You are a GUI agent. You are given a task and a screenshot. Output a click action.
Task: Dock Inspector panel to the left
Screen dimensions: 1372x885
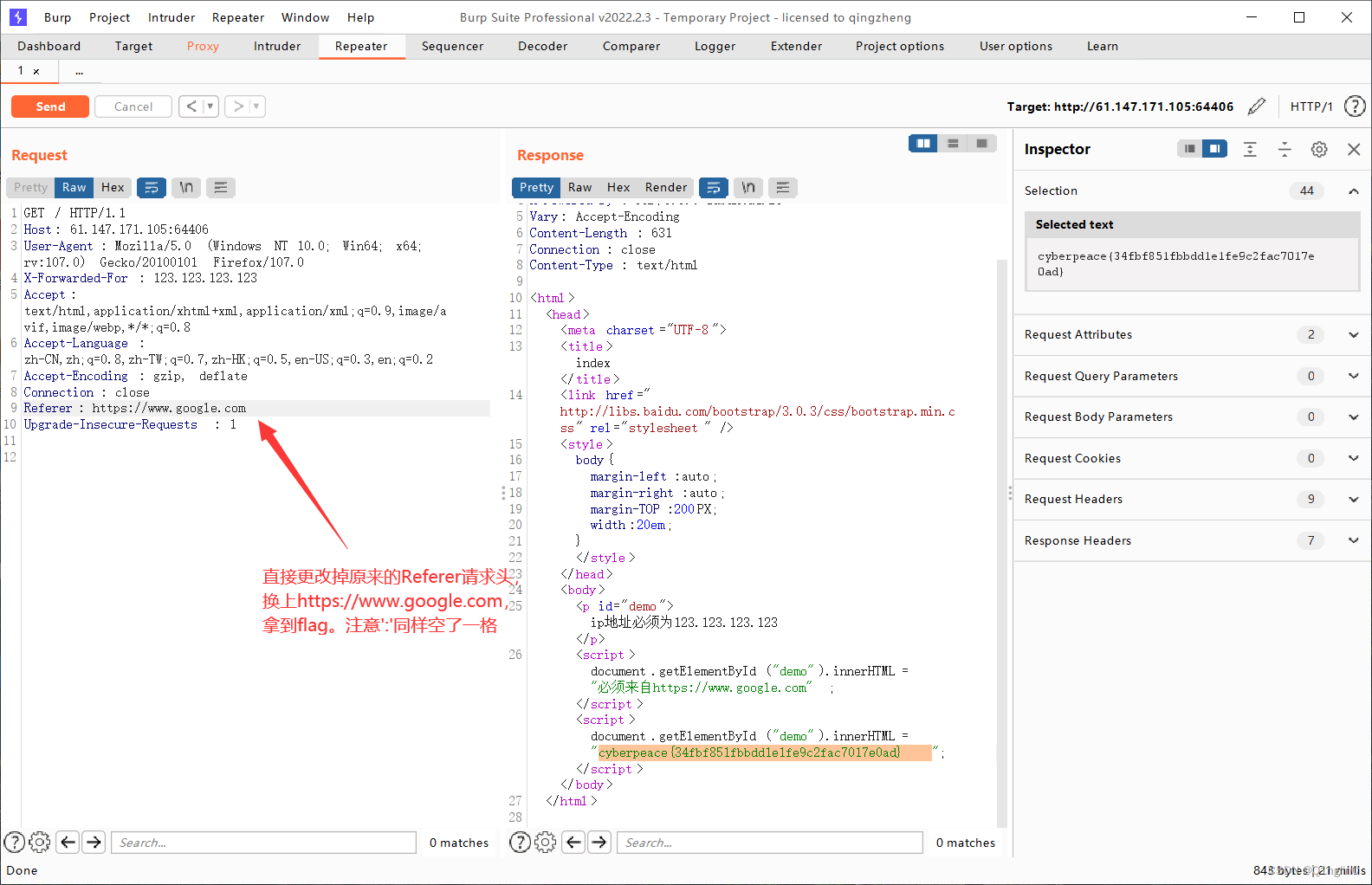tap(1190, 149)
